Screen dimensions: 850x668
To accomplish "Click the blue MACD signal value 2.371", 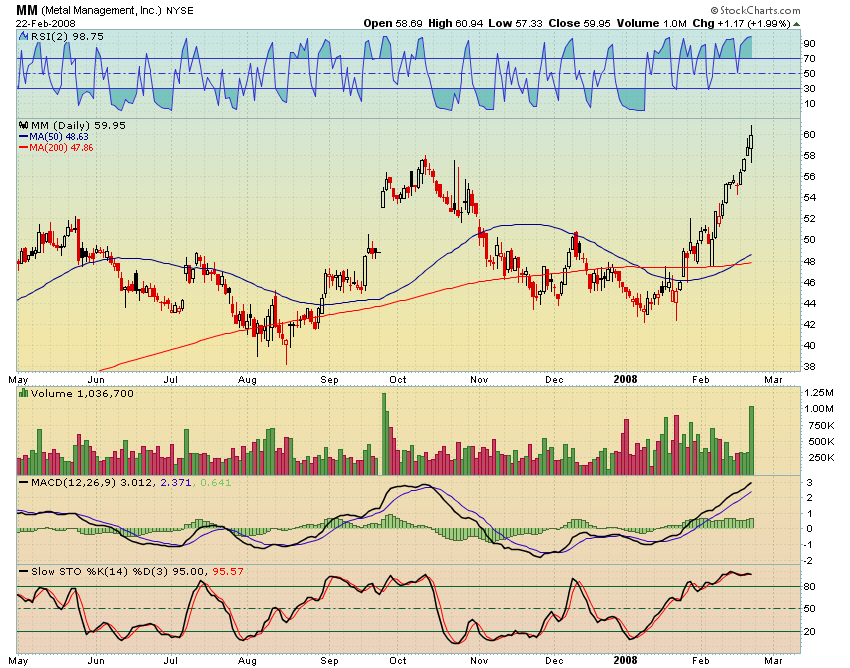I will pos(175,483).
